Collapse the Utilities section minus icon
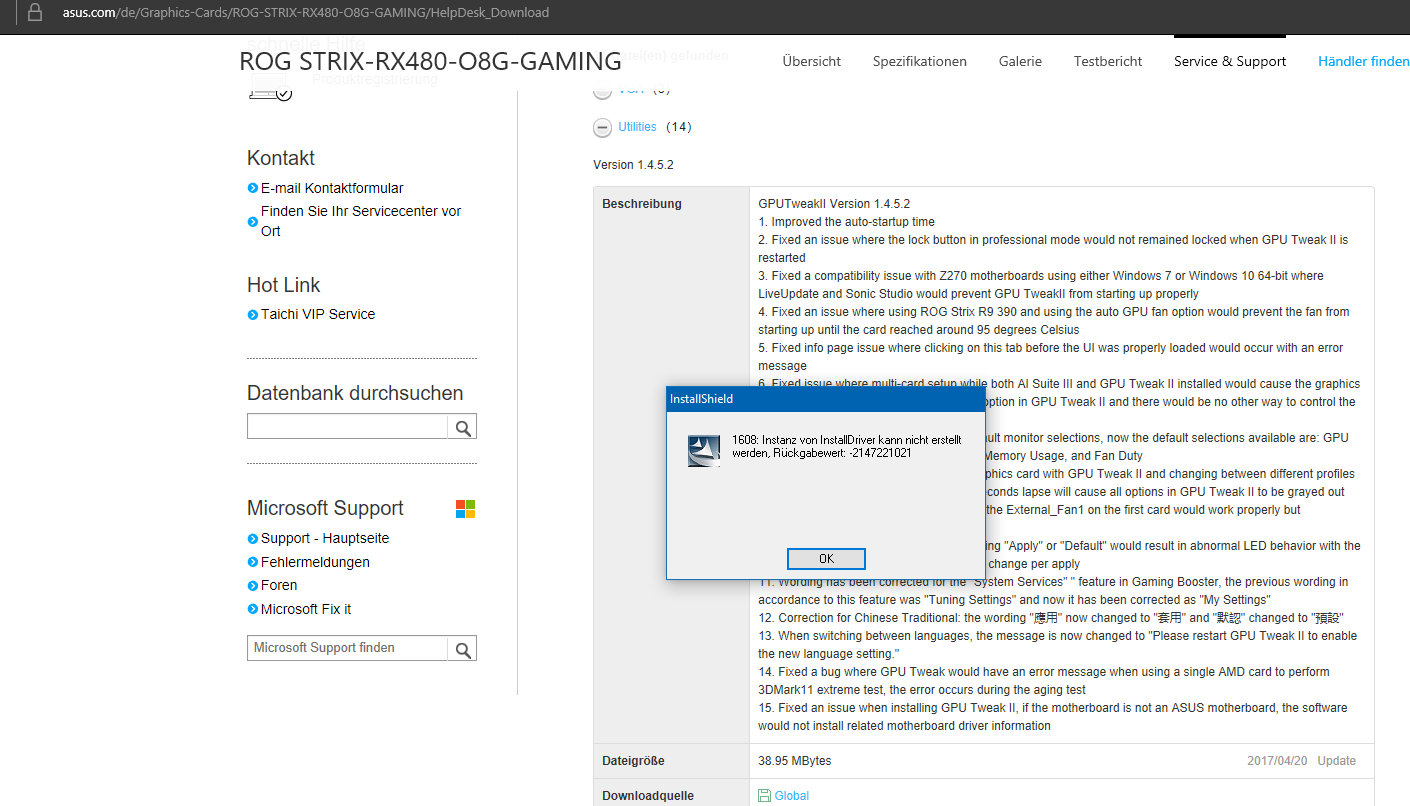This screenshot has width=1410, height=806. pos(602,127)
